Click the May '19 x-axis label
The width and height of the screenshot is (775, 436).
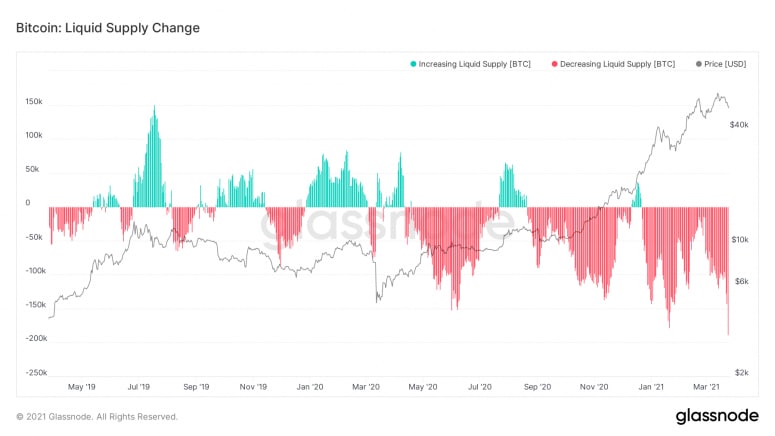81,386
